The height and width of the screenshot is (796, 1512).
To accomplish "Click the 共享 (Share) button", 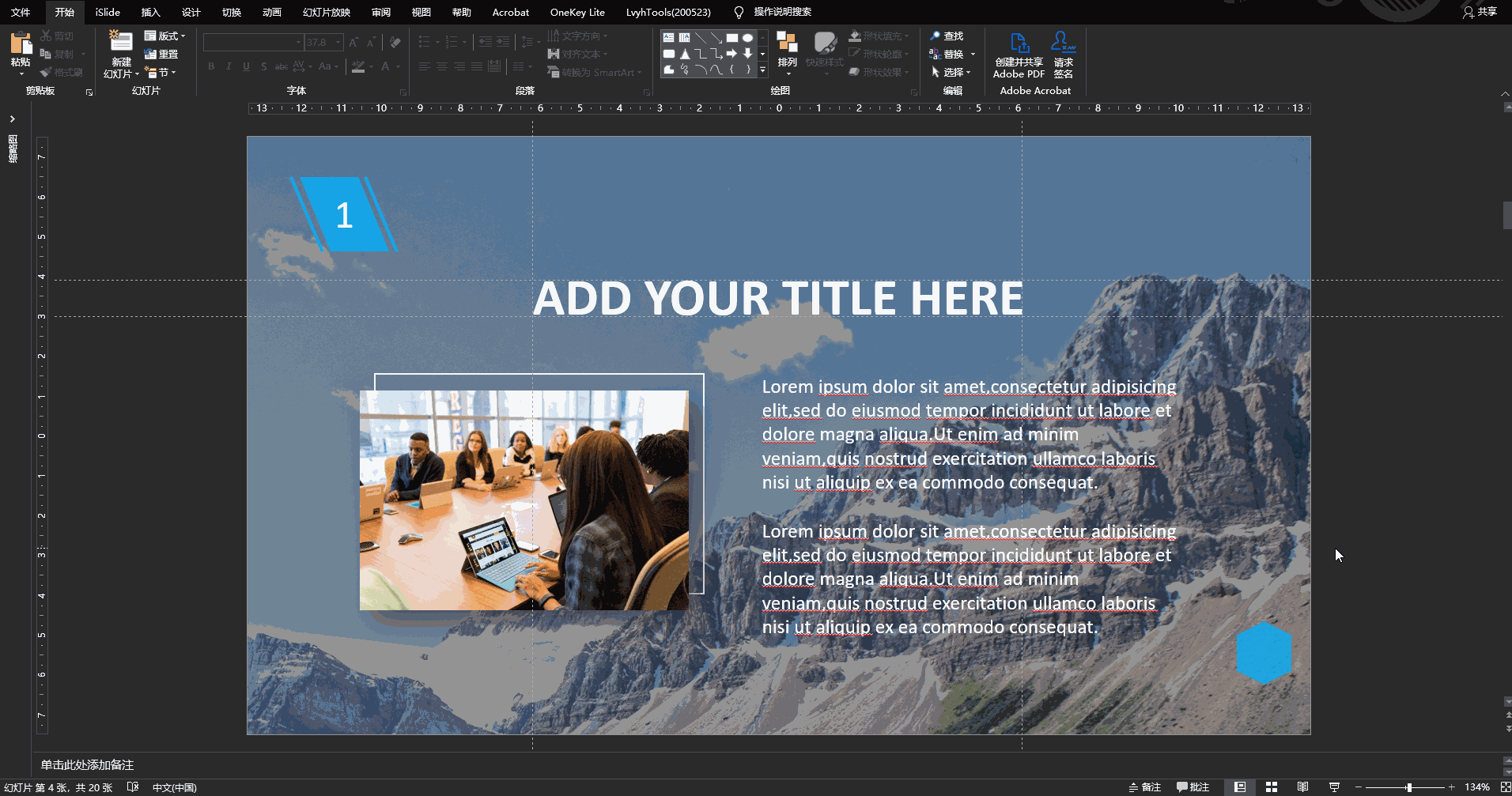I will (x=1480, y=13).
